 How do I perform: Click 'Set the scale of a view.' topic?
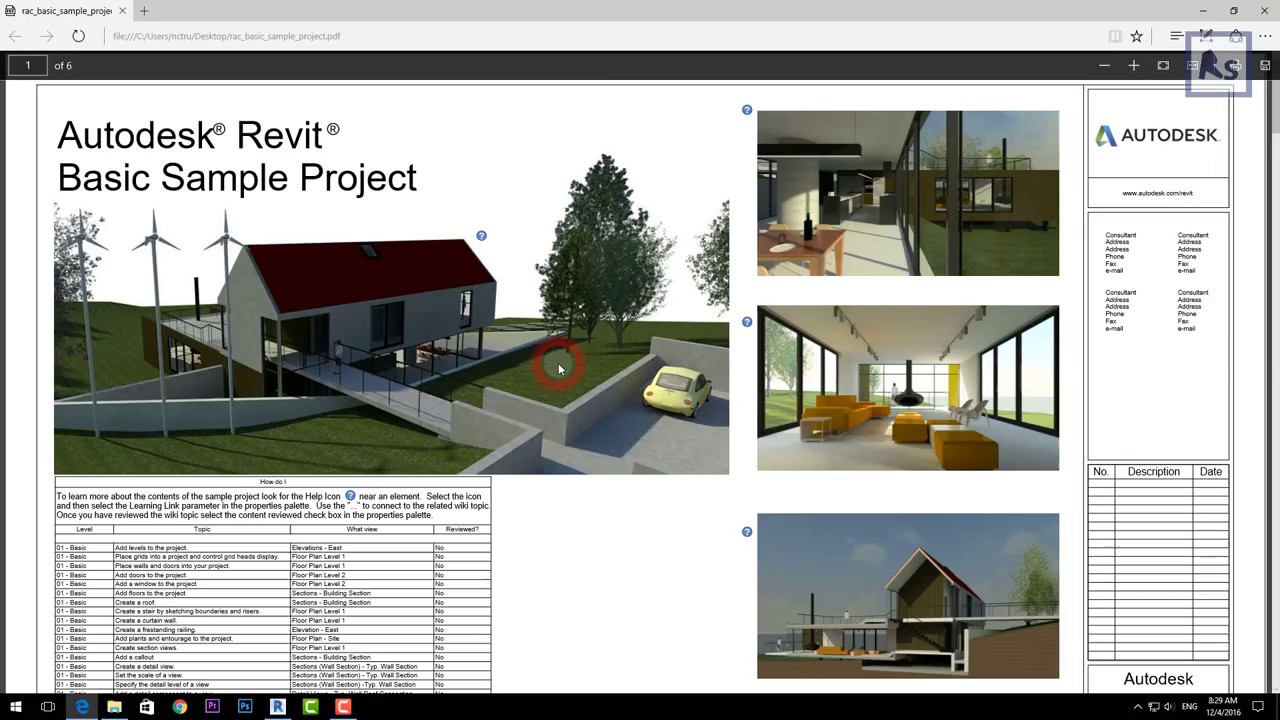point(149,675)
